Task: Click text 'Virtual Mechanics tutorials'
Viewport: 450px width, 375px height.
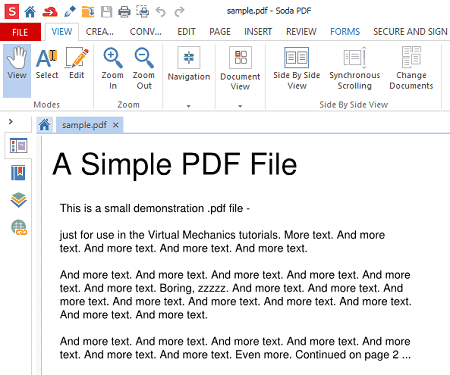Action: (x=213, y=235)
